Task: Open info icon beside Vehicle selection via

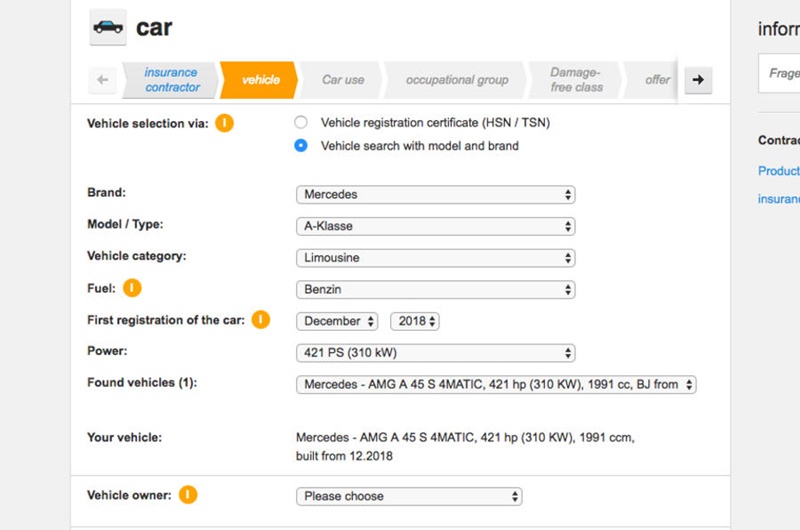Action: coord(225,124)
